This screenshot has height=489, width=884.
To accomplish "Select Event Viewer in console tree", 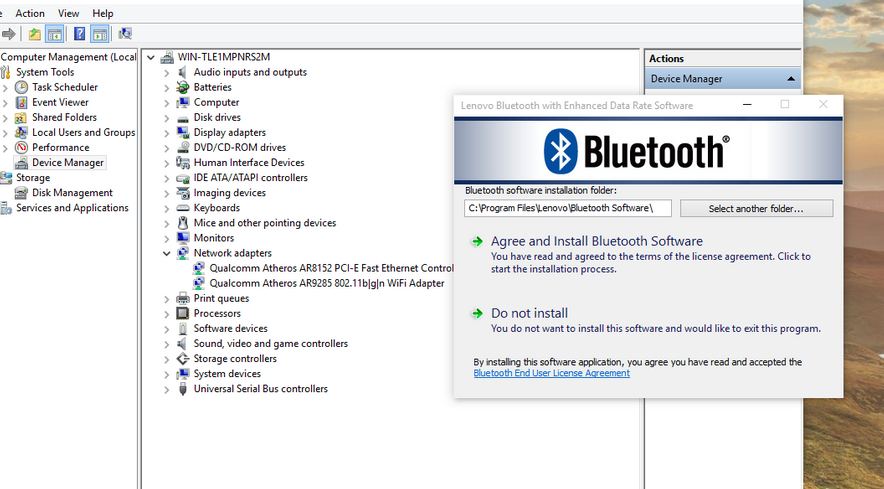I will (x=60, y=102).
